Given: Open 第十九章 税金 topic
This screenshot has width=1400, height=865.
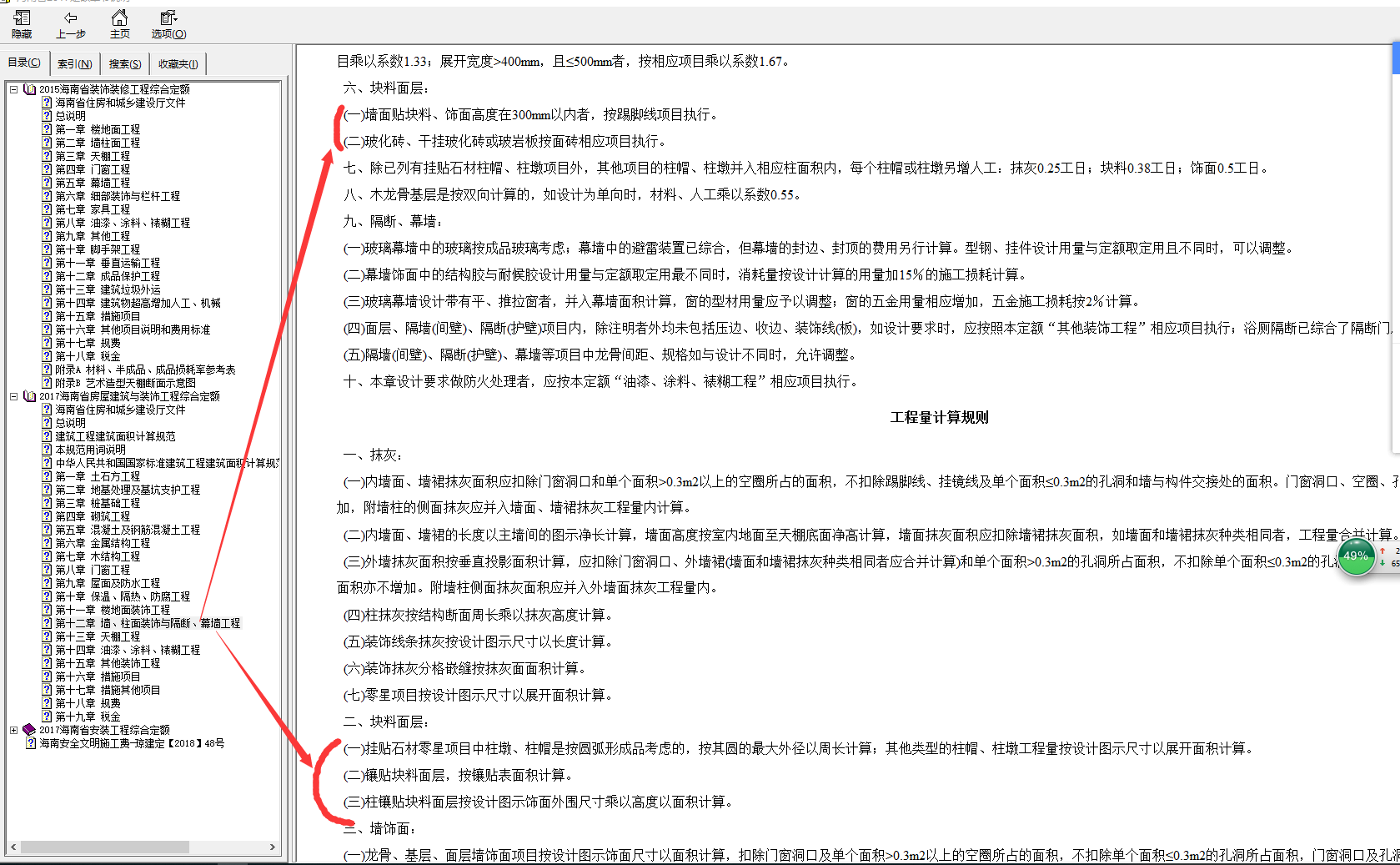Looking at the screenshot, I should pyautogui.click(x=88, y=717).
